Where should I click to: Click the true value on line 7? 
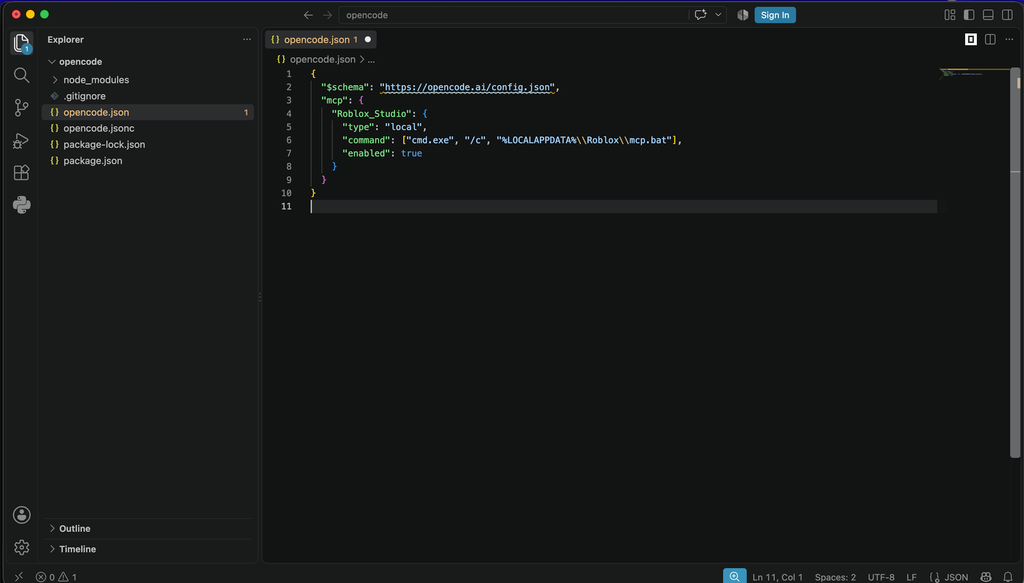[411, 153]
